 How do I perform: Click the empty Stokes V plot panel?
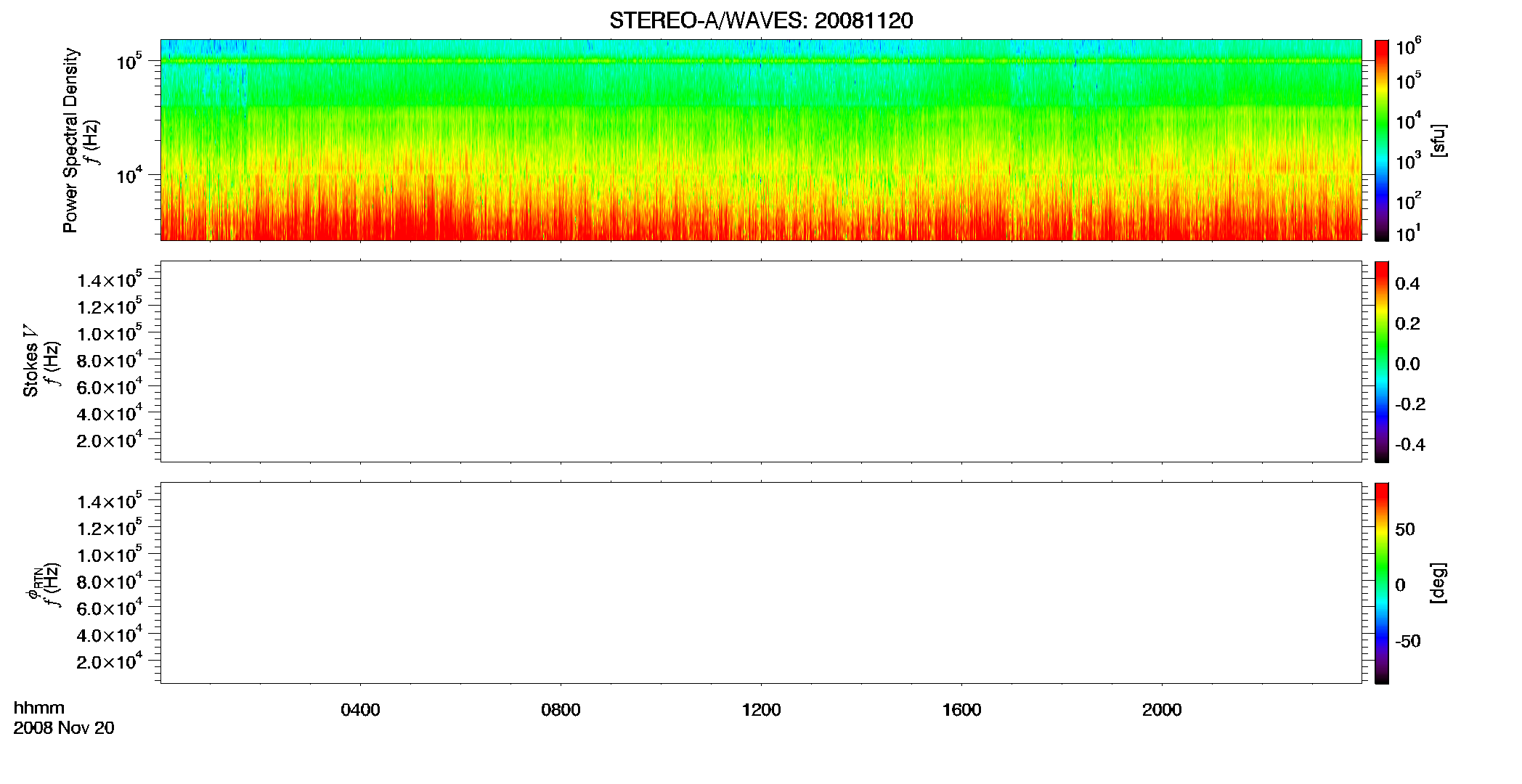click(x=761, y=362)
